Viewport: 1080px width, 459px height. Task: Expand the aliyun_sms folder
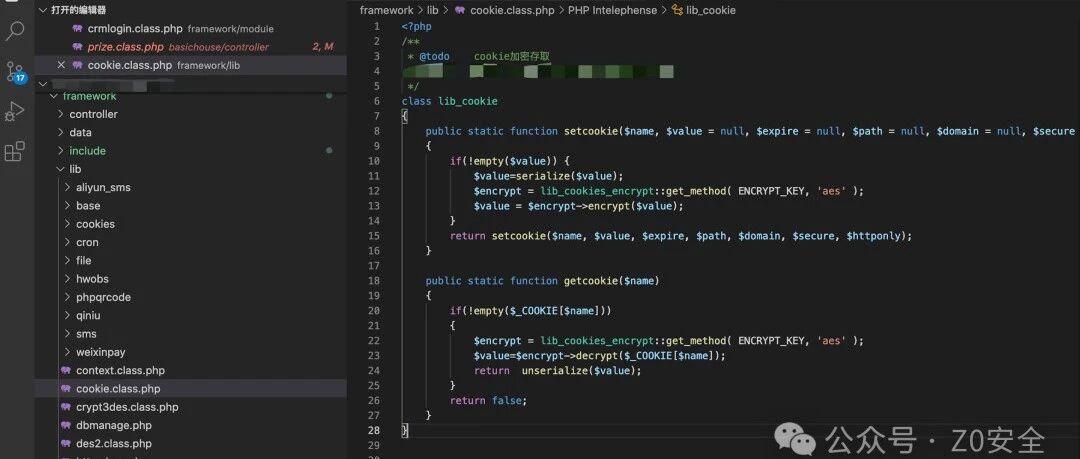tap(191, 187)
